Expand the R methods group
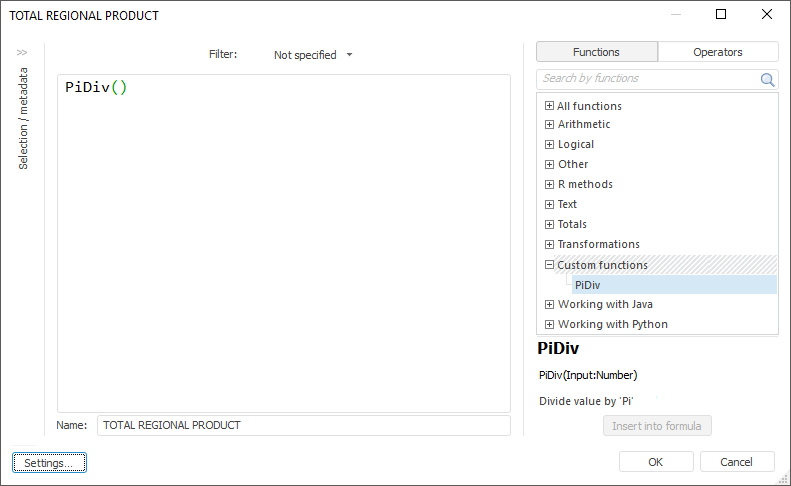The width and height of the screenshot is (791, 486). pyautogui.click(x=549, y=185)
